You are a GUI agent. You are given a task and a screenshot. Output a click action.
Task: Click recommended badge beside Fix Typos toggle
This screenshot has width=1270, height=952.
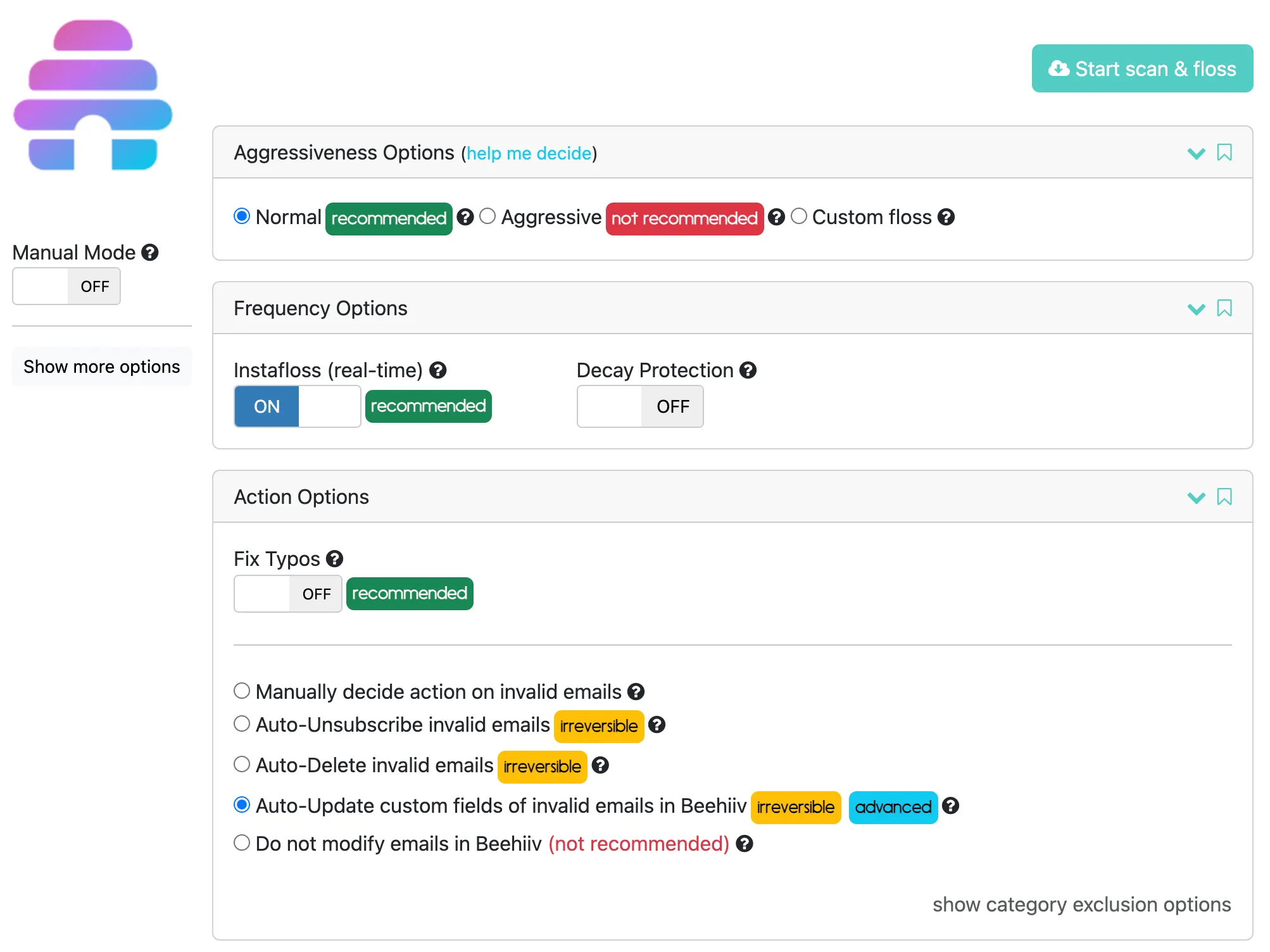click(x=410, y=594)
